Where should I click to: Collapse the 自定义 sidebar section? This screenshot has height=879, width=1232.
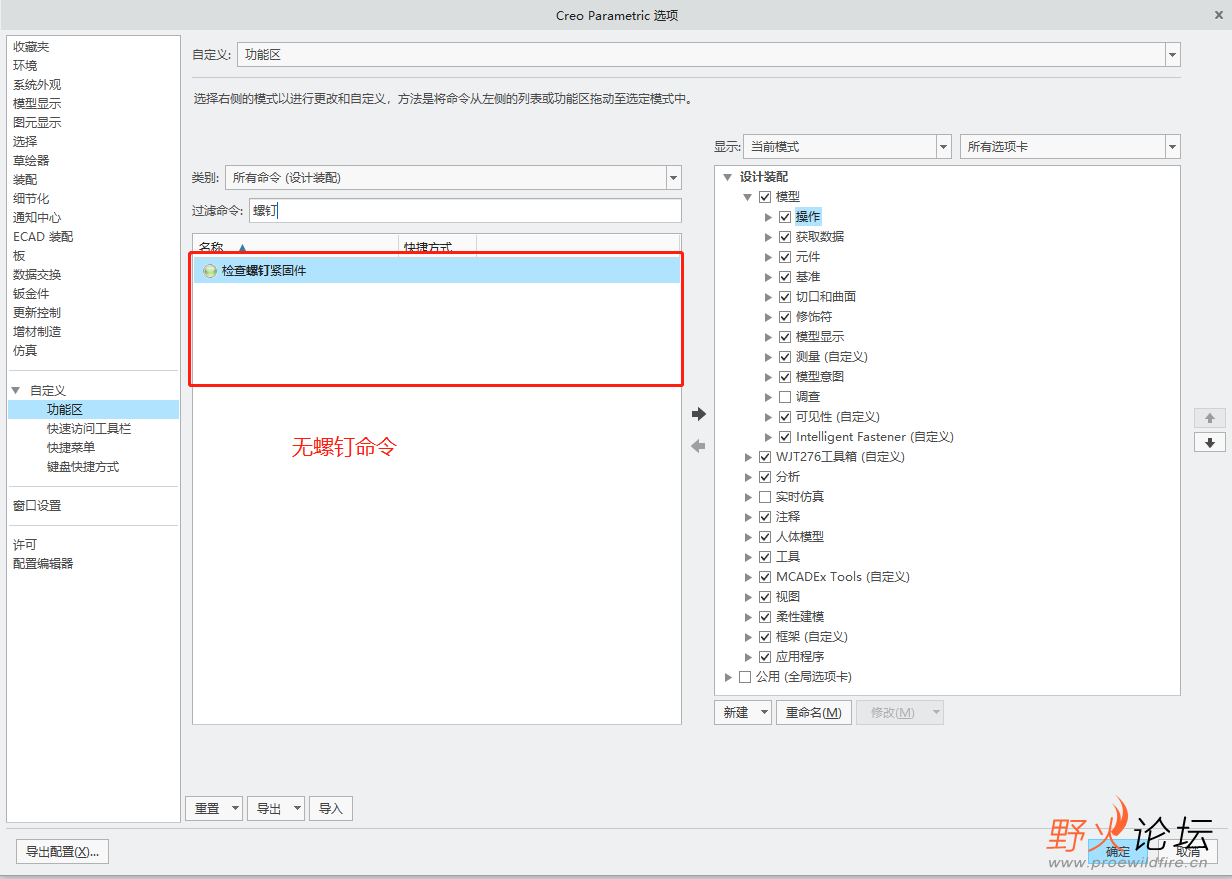[16, 391]
